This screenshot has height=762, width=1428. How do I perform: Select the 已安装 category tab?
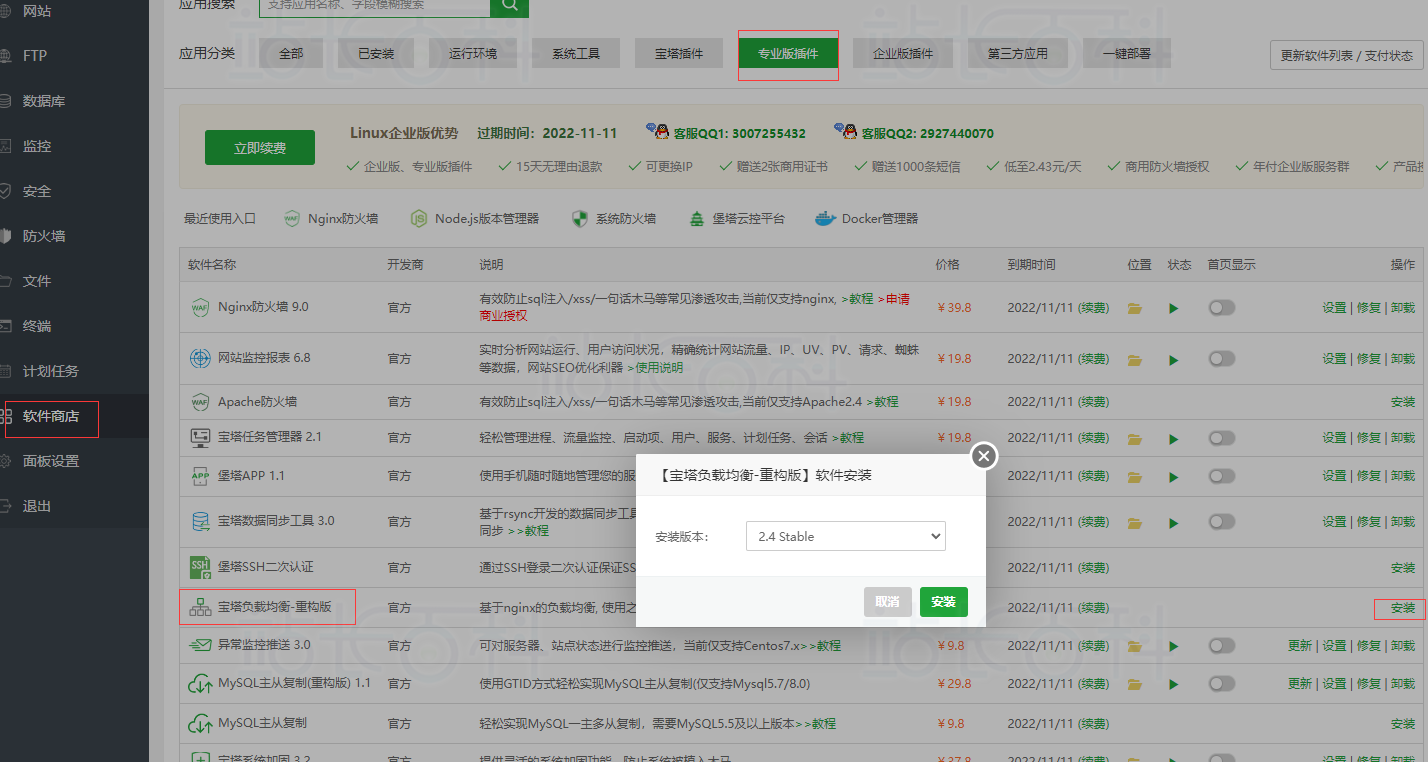376,54
